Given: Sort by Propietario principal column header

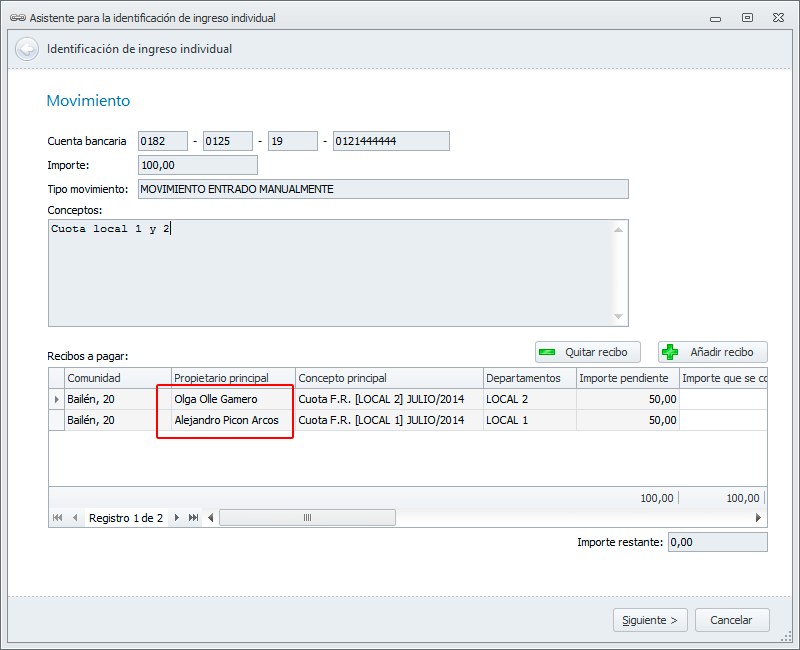Looking at the screenshot, I should tap(233, 378).
